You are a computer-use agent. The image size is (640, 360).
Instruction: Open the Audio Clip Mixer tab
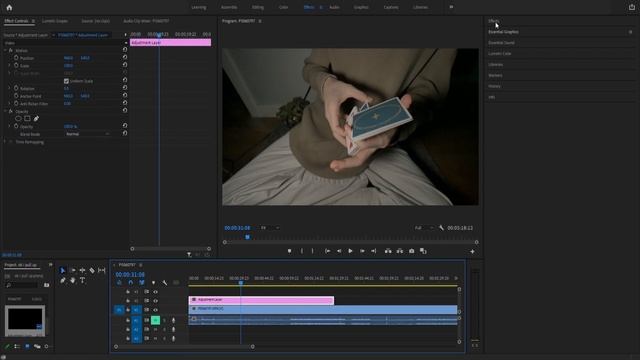(x=146, y=21)
